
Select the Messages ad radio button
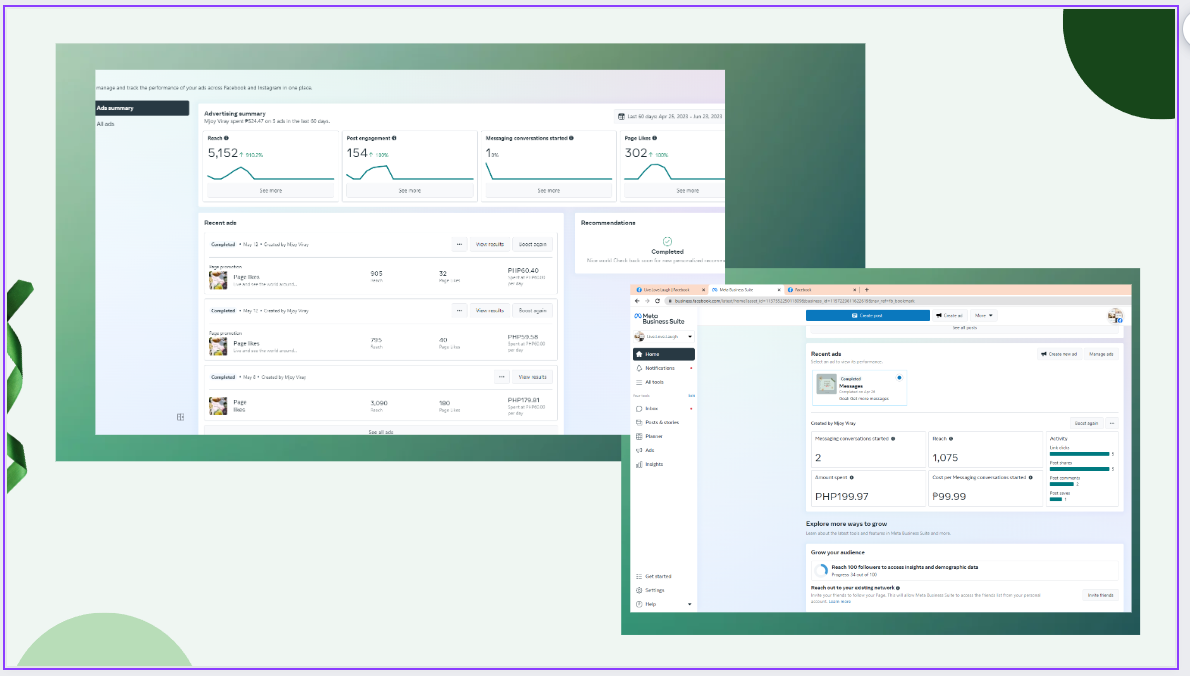point(899,378)
